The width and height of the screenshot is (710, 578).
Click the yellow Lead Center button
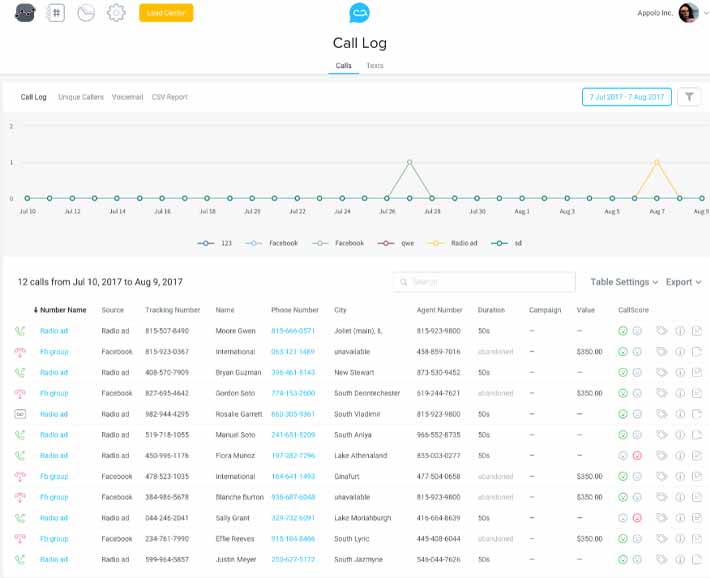[166, 13]
